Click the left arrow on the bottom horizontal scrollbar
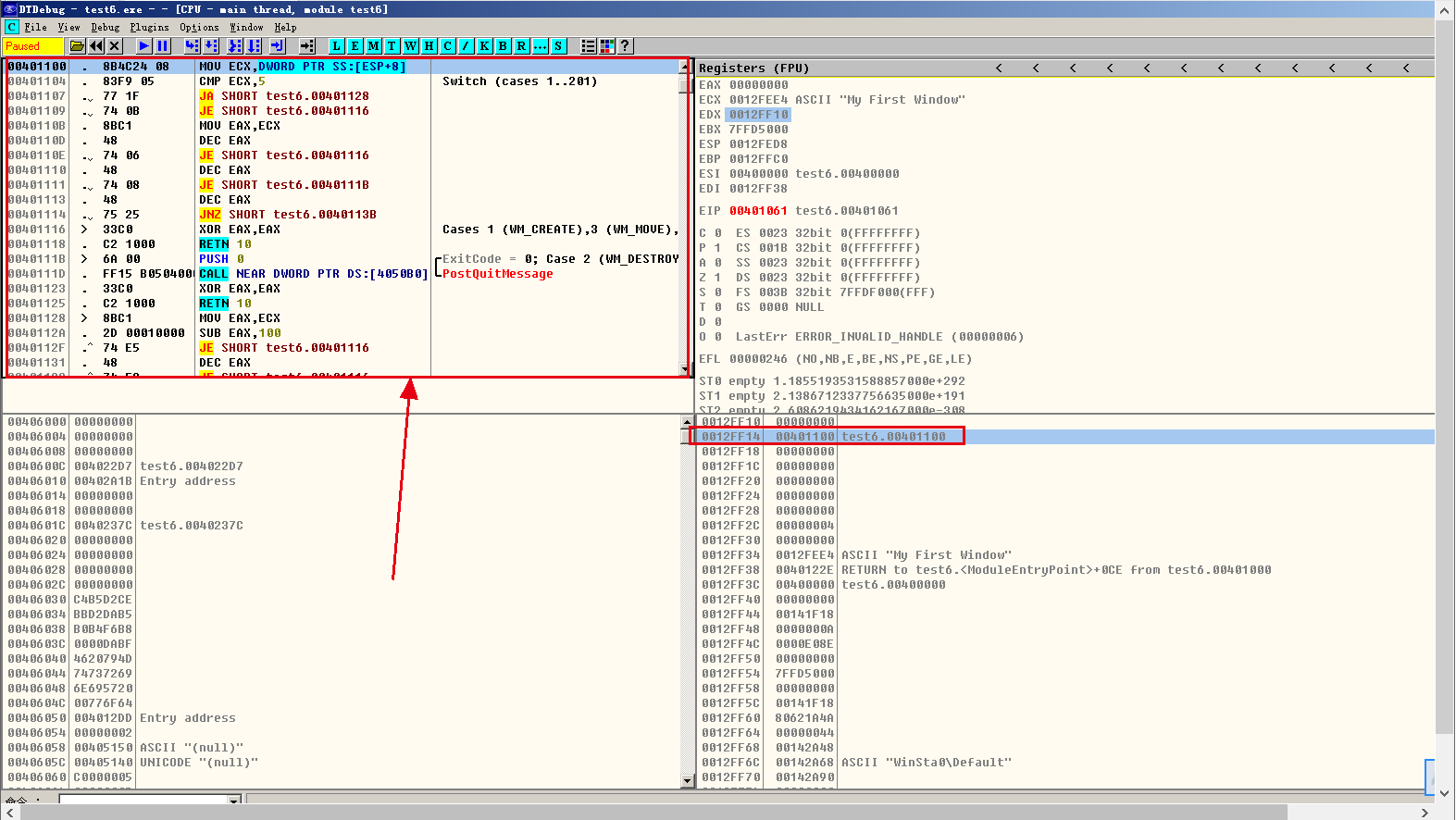Screen dimensions: 1456x820 9,812
